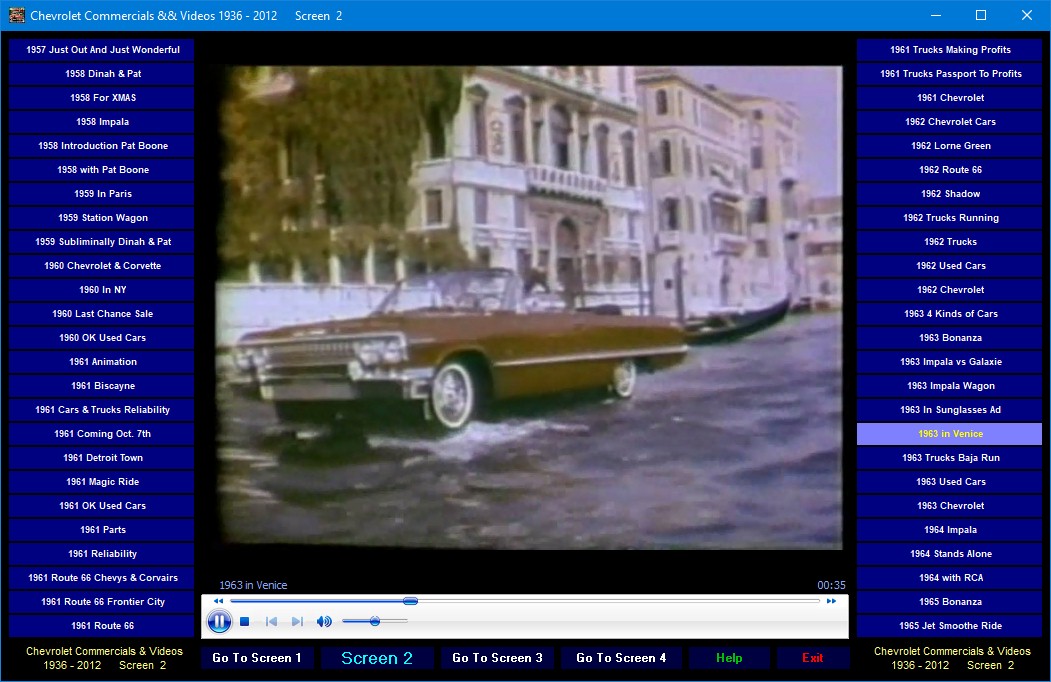
Task: Skip to next track icon
Action: (x=297, y=622)
